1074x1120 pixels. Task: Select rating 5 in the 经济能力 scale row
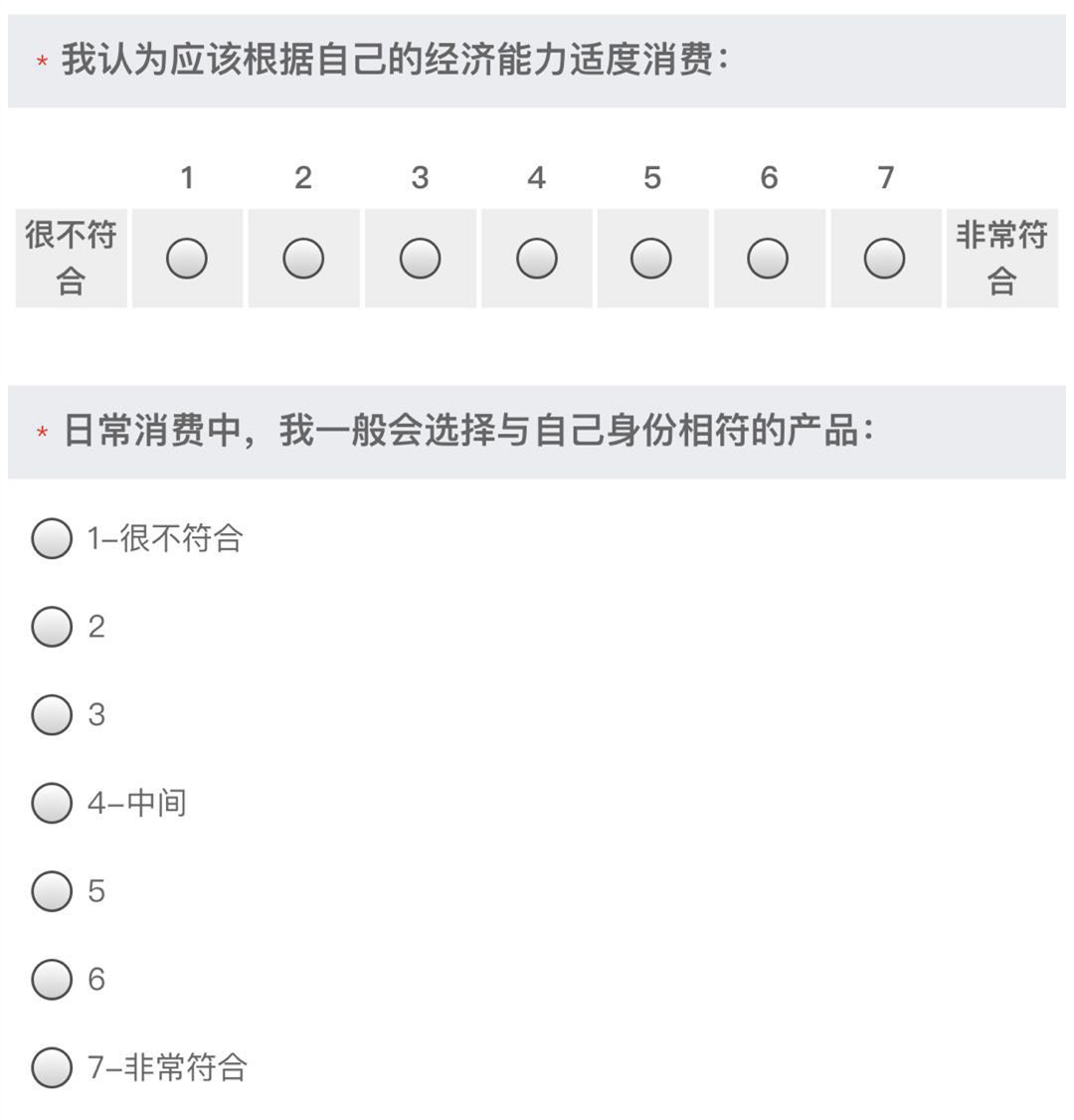[651, 259]
